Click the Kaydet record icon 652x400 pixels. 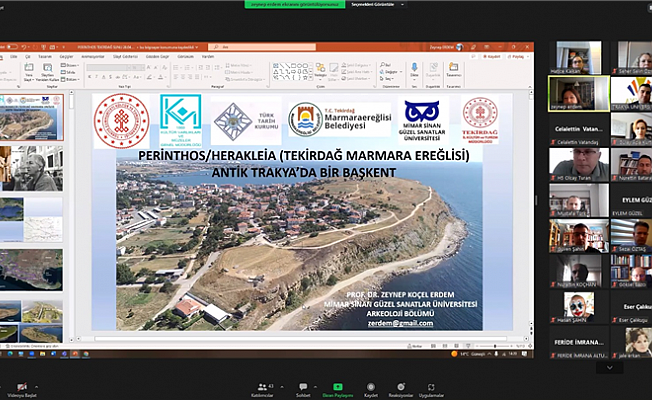(x=372, y=388)
